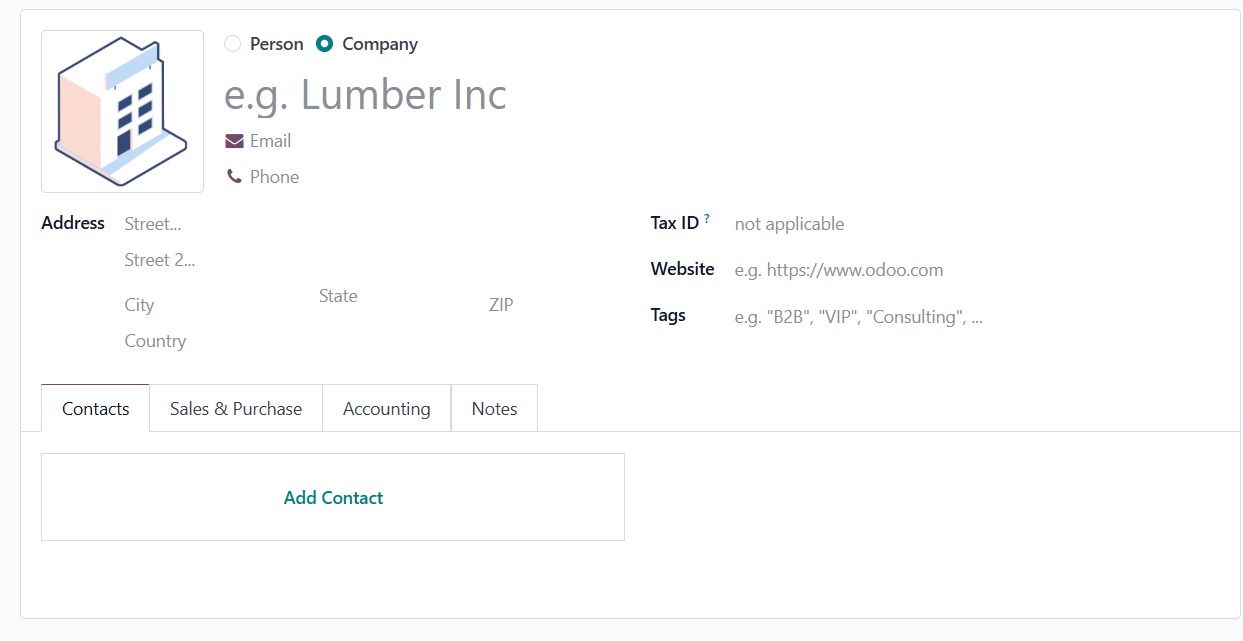Click the envelope icon beside Email
Screen dimensions: 1243x641
click(x=234, y=141)
